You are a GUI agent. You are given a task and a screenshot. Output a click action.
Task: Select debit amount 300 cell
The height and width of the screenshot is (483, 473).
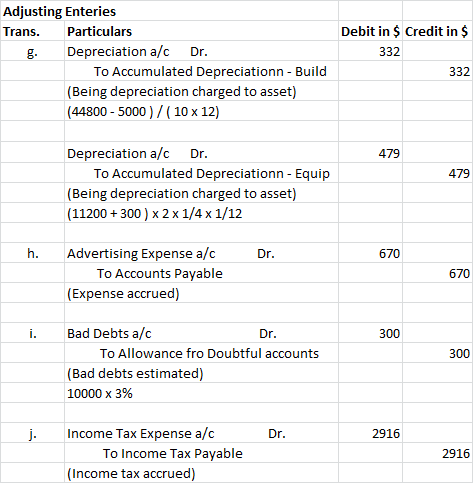(x=370, y=333)
